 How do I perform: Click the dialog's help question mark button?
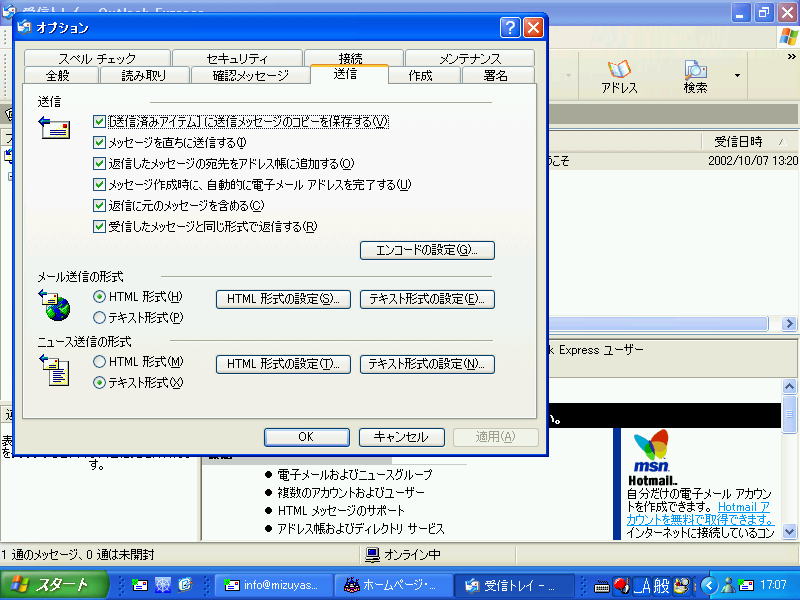(x=510, y=28)
